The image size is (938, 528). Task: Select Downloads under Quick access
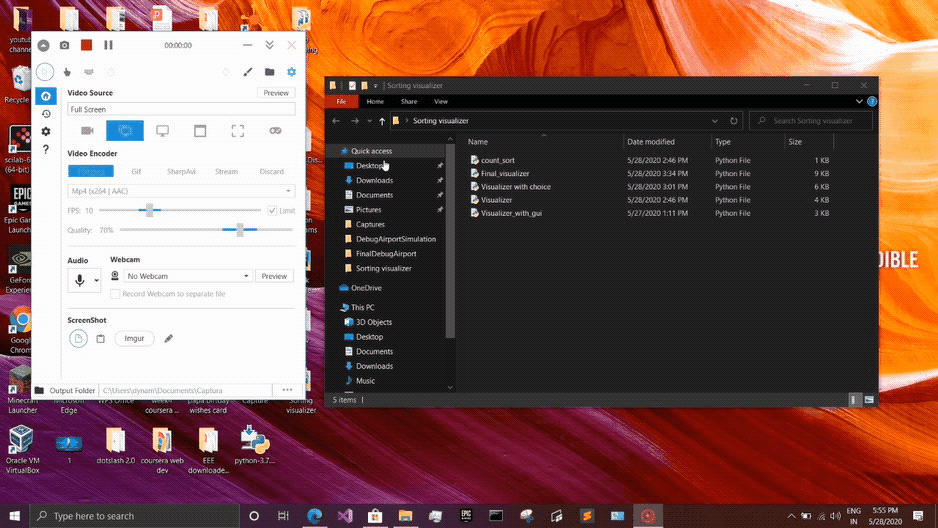374,181
